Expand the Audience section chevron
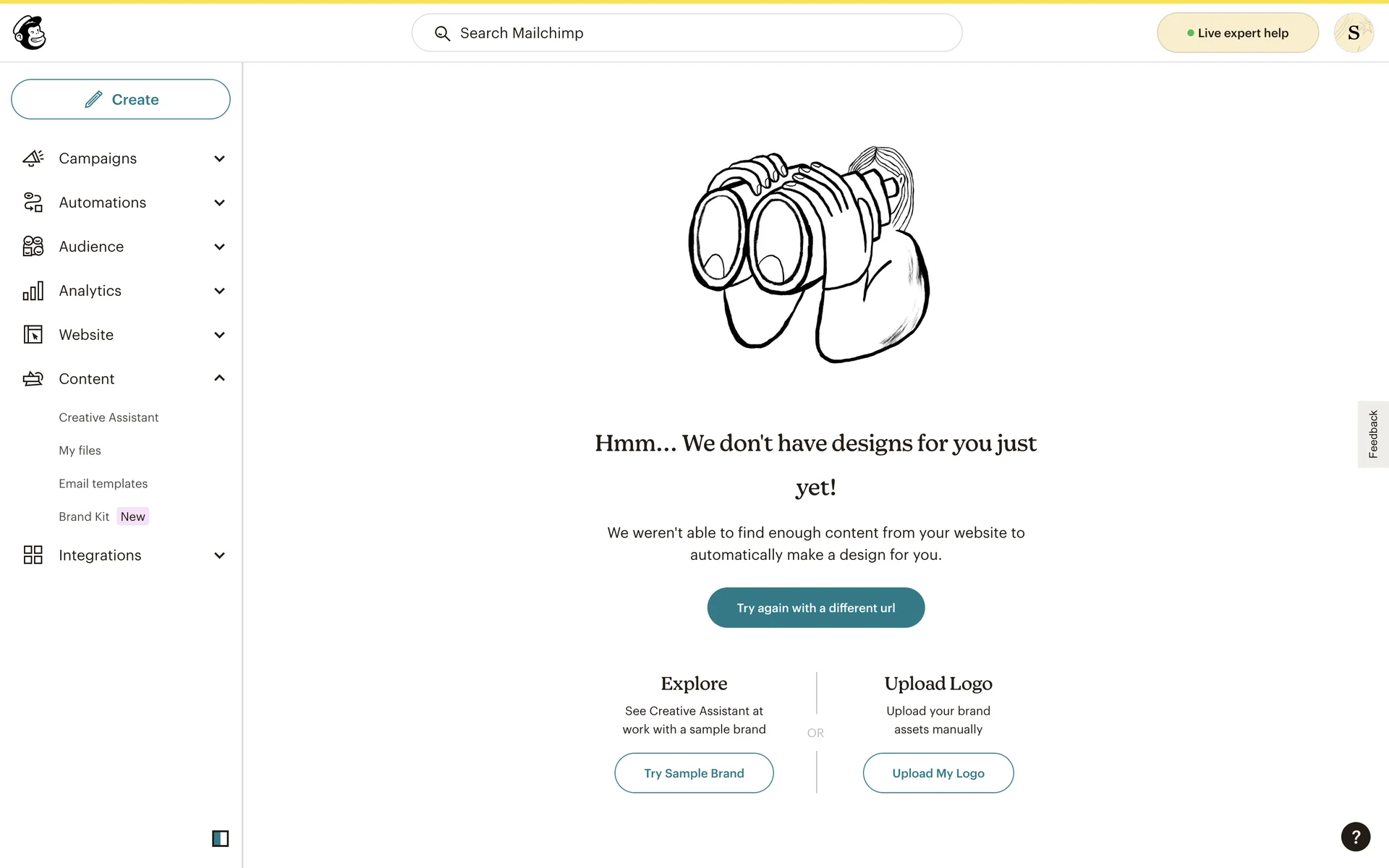Image resolution: width=1389 pixels, height=868 pixels. click(x=220, y=247)
